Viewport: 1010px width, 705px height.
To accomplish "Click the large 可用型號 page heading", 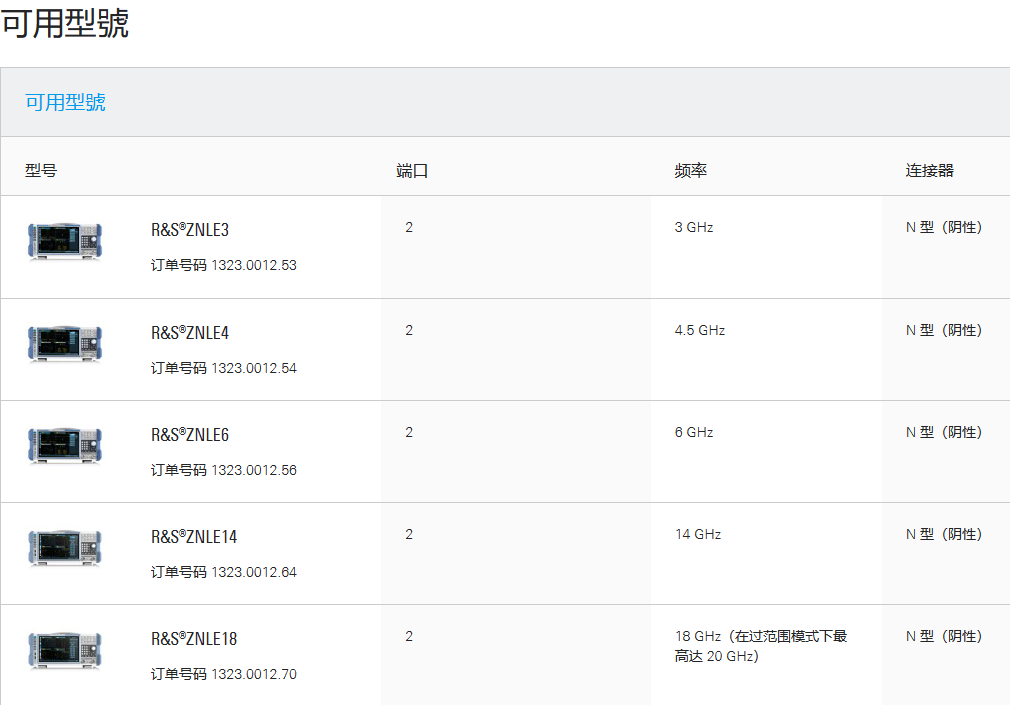I will click(65, 23).
